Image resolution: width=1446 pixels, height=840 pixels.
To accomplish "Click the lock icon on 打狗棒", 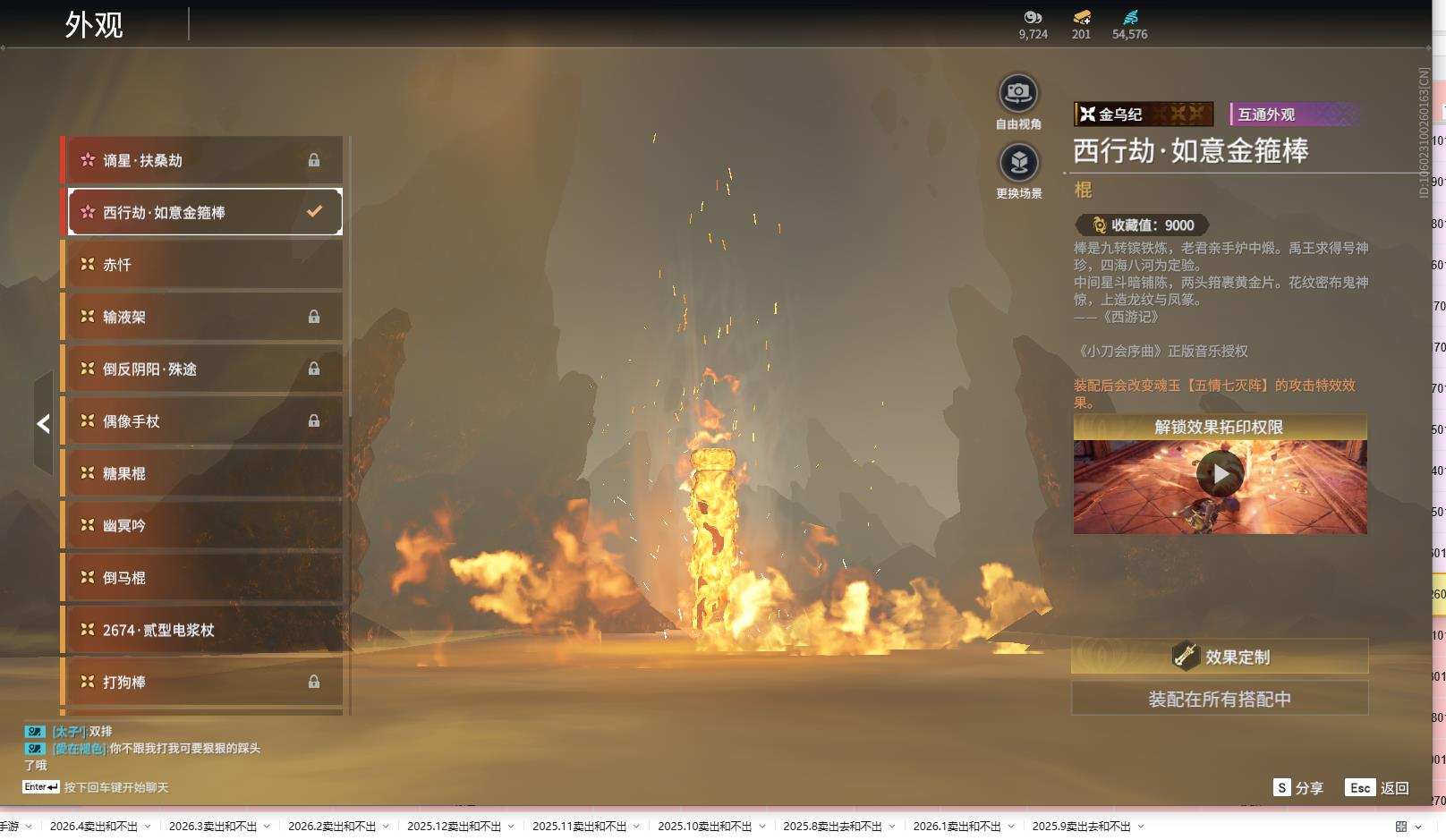I will click(x=314, y=682).
